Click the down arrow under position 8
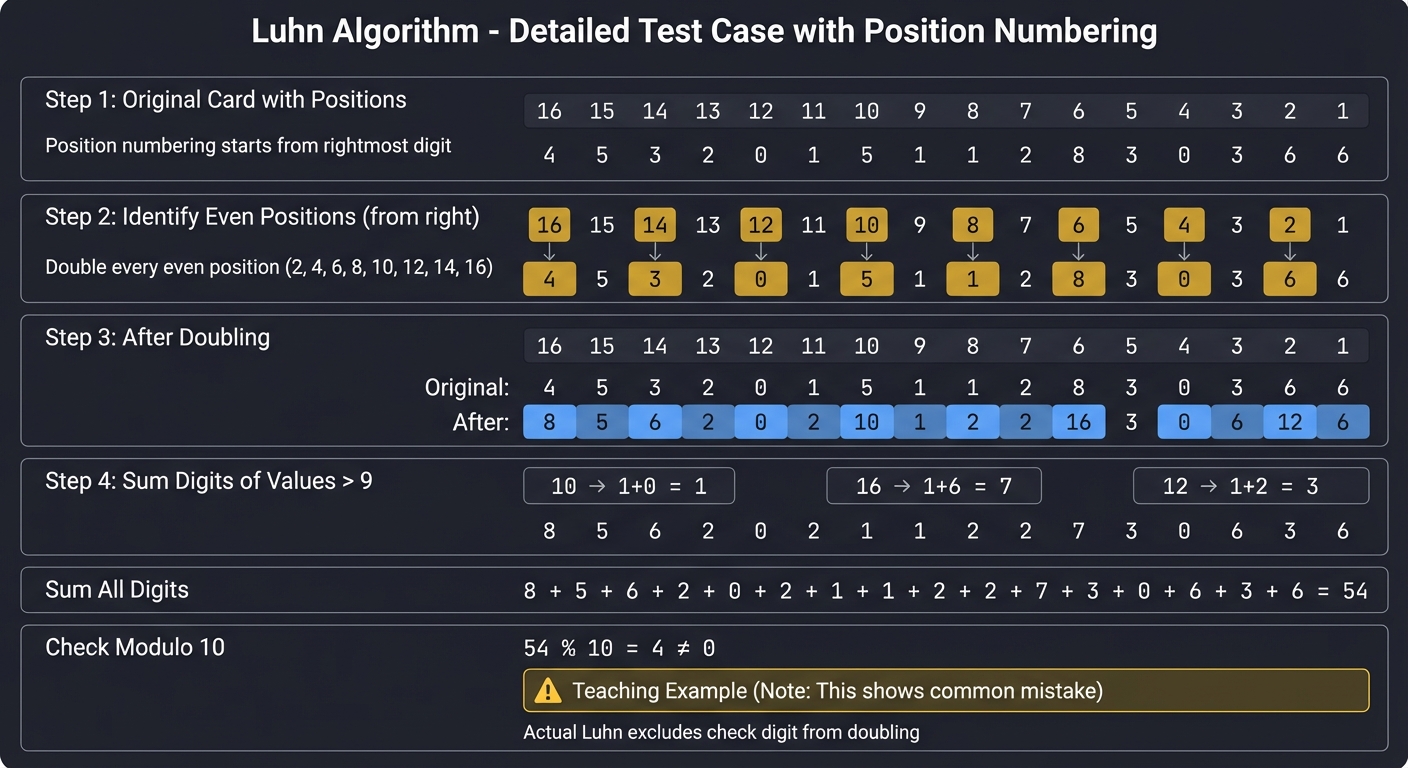The image size is (1408, 768). [x=973, y=251]
